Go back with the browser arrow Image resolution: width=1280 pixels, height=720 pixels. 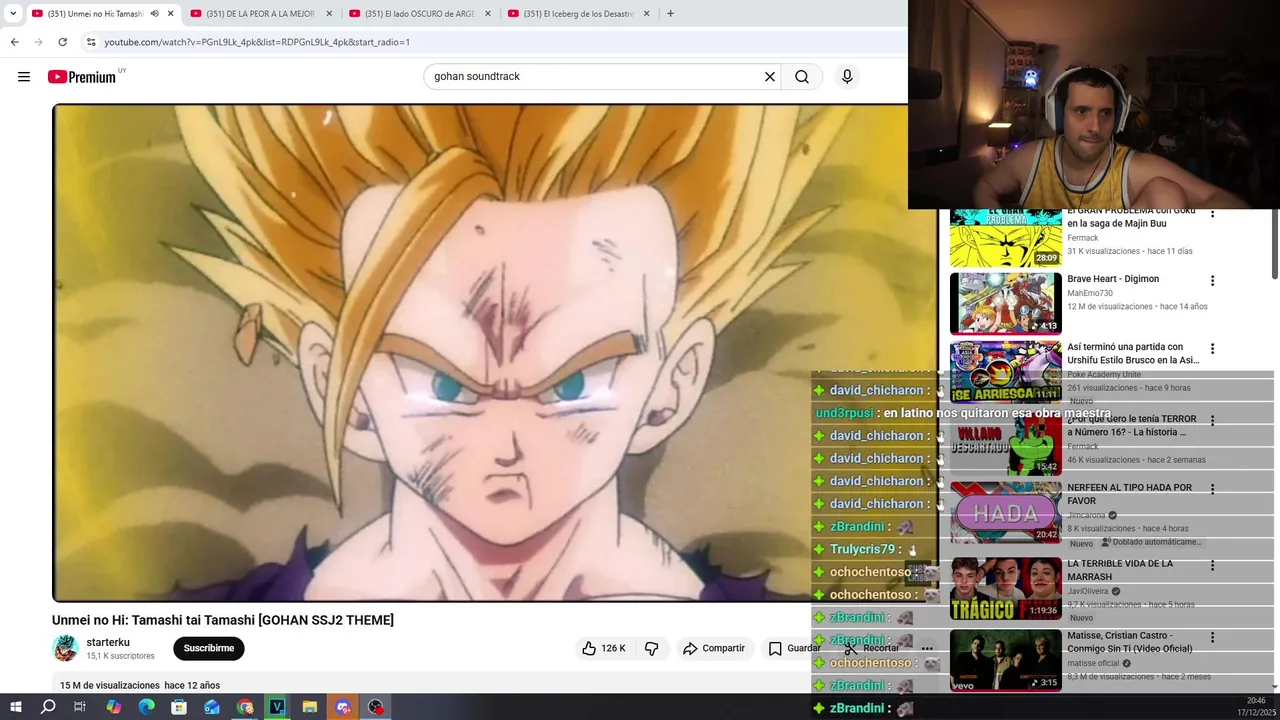point(14,42)
